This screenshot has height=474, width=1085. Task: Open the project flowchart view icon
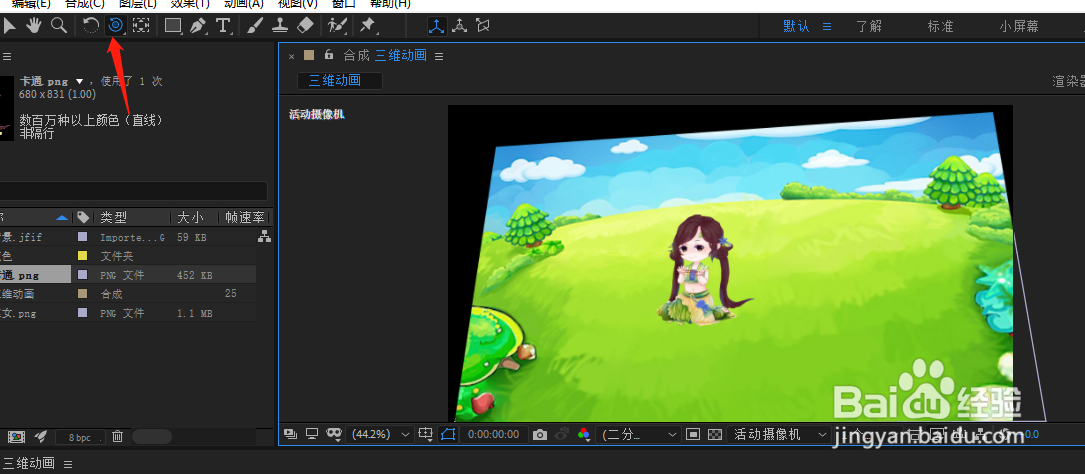pyautogui.click(x=264, y=237)
